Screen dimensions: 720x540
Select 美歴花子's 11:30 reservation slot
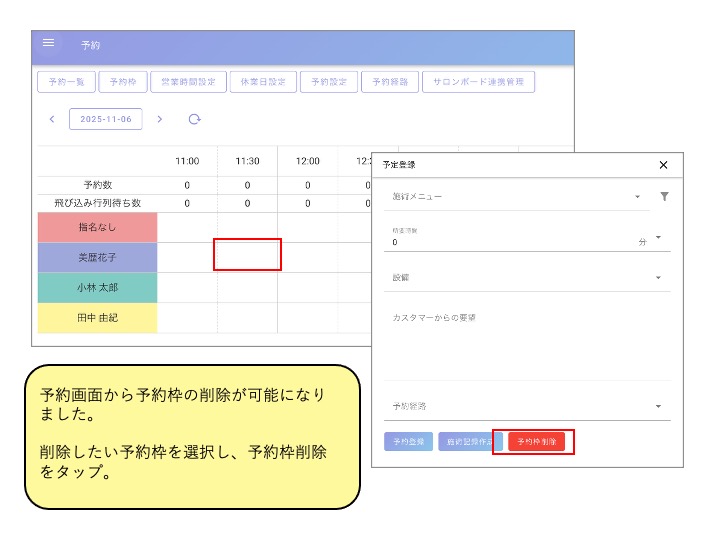click(247, 256)
